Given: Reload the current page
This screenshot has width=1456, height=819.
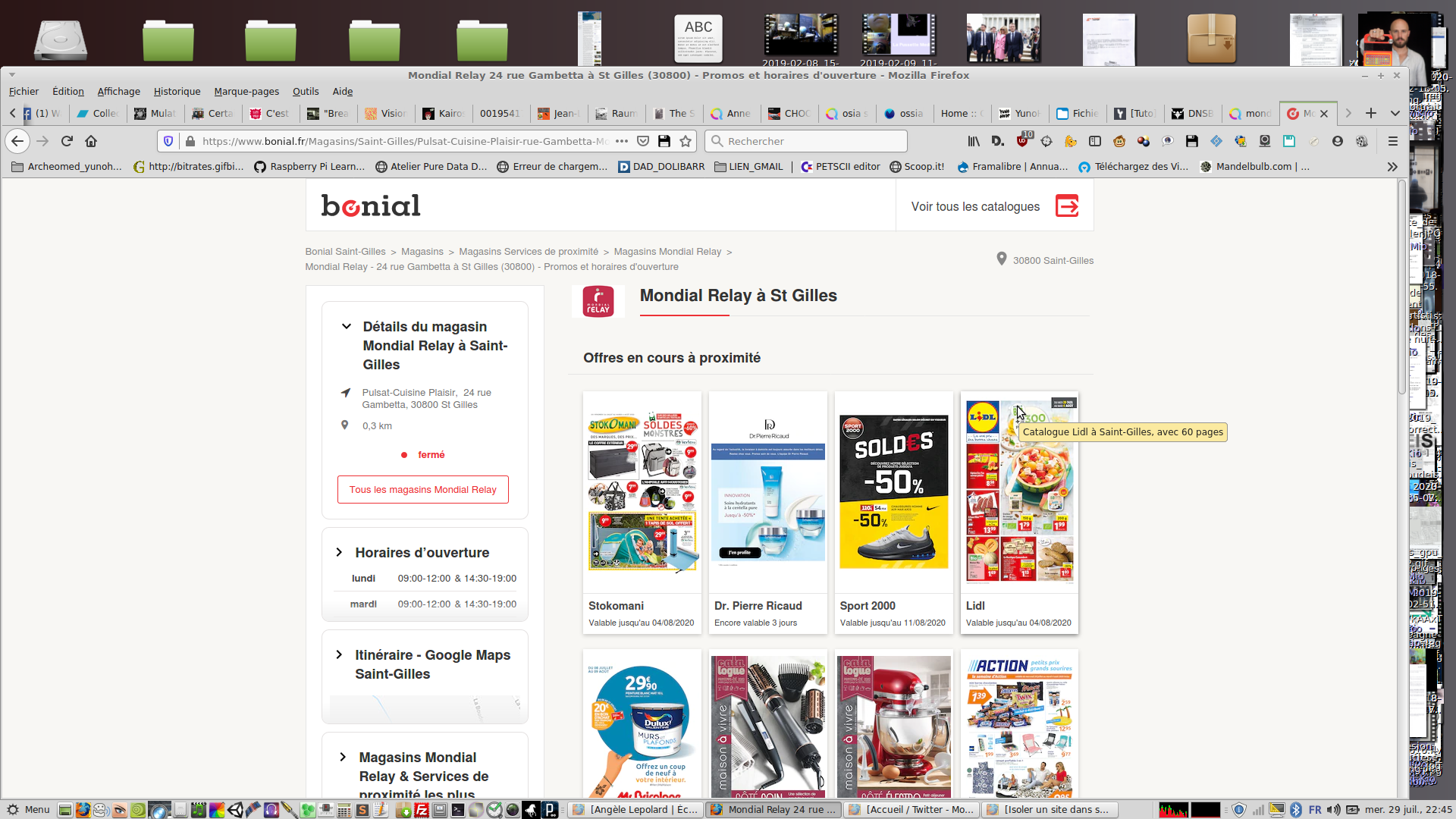Looking at the screenshot, I should tap(67, 141).
